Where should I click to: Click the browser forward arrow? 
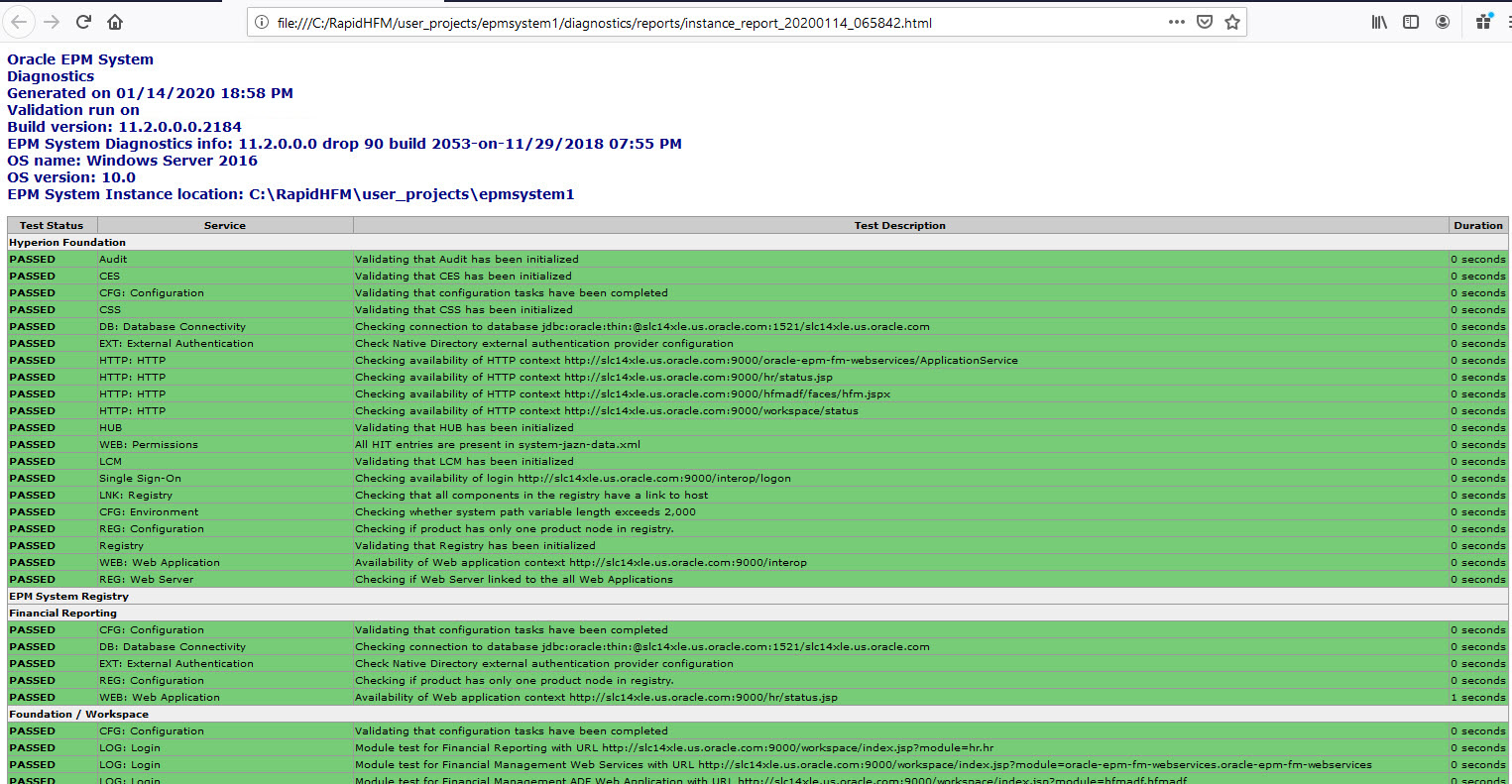pos(52,22)
